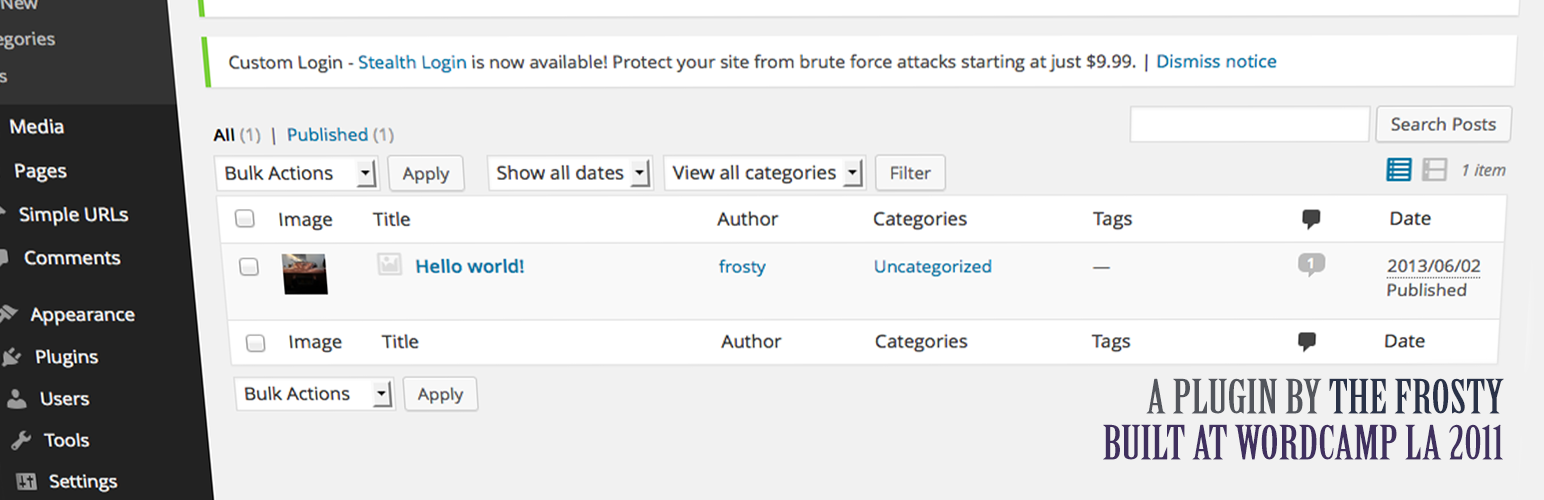Click the footer comments column icon

point(1306,342)
